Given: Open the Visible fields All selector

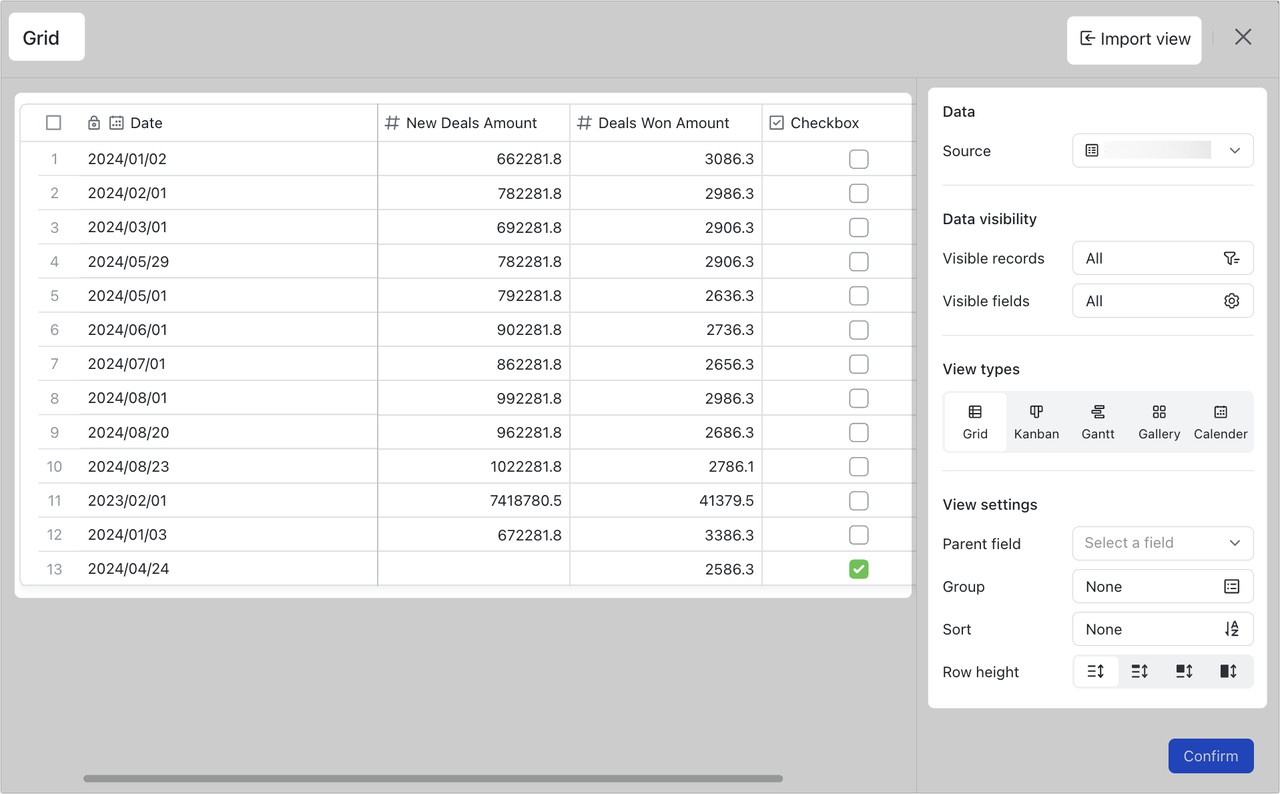Looking at the screenshot, I should pyautogui.click(x=1163, y=301).
